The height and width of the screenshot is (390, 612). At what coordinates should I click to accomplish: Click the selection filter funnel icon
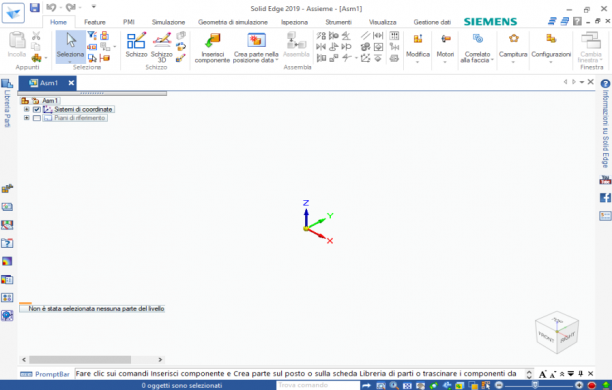pos(92,36)
